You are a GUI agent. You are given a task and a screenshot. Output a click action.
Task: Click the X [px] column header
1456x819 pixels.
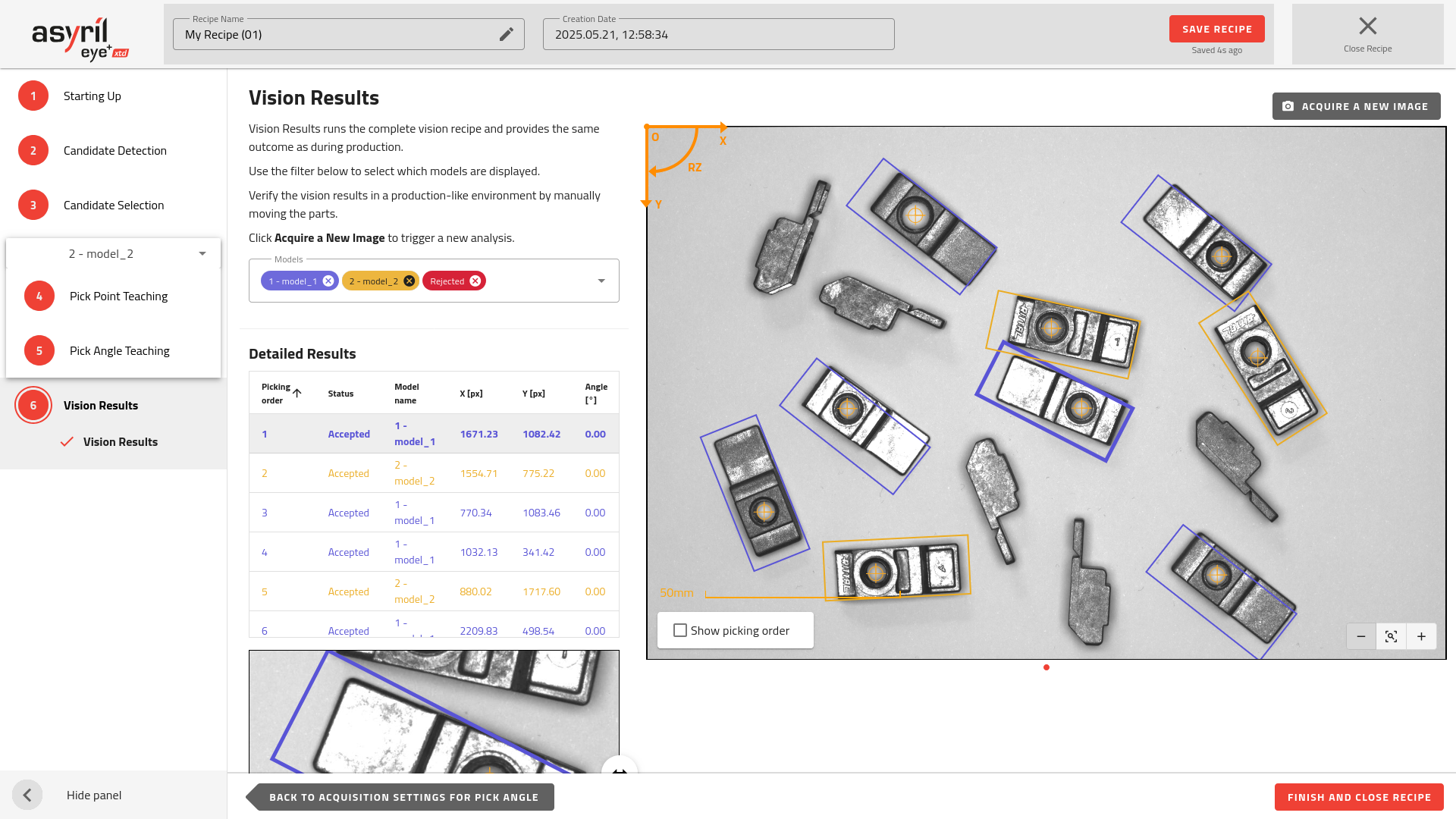pos(471,394)
